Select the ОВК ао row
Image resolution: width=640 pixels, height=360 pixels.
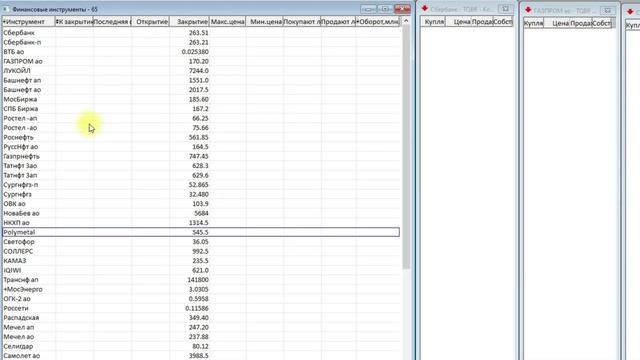[201, 204]
